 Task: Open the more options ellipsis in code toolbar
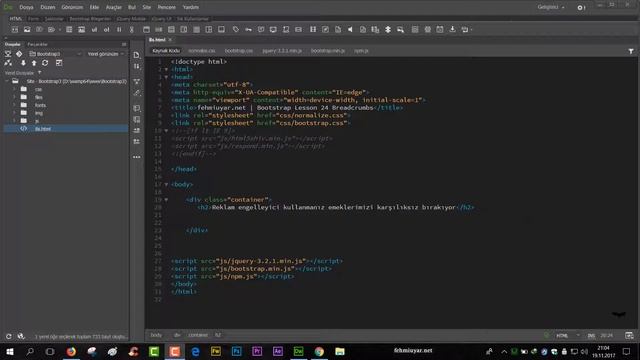tap(136, 157)
